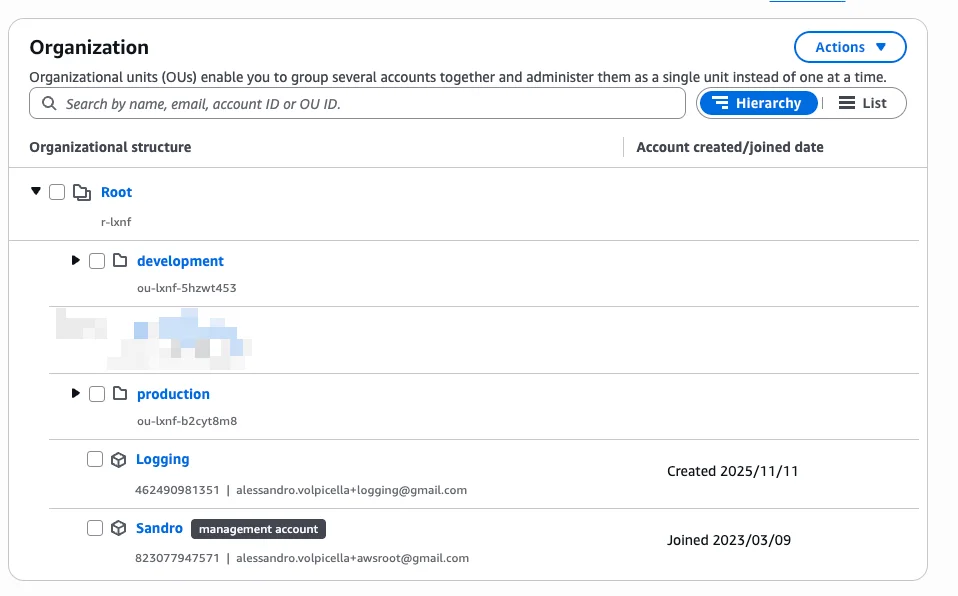958x596 pixels.
Task: Switch to List view
Action: [863, 103]
